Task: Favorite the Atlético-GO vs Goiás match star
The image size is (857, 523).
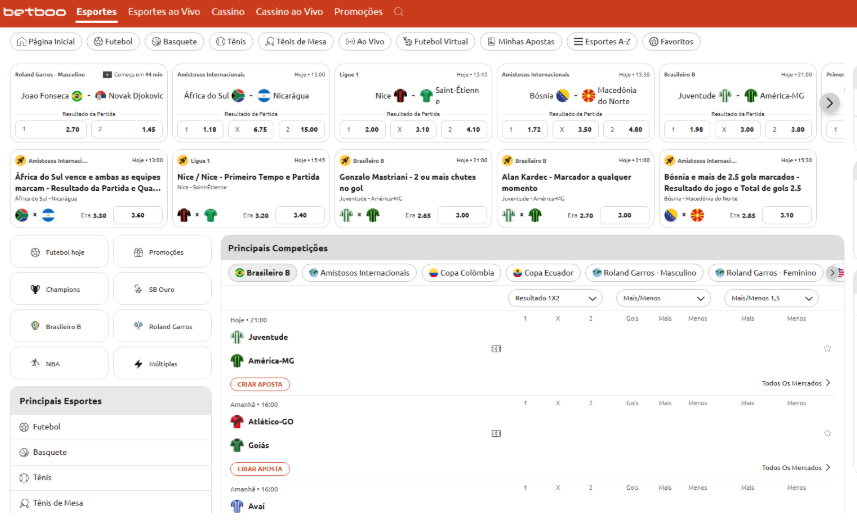Action: pos(827,433)
